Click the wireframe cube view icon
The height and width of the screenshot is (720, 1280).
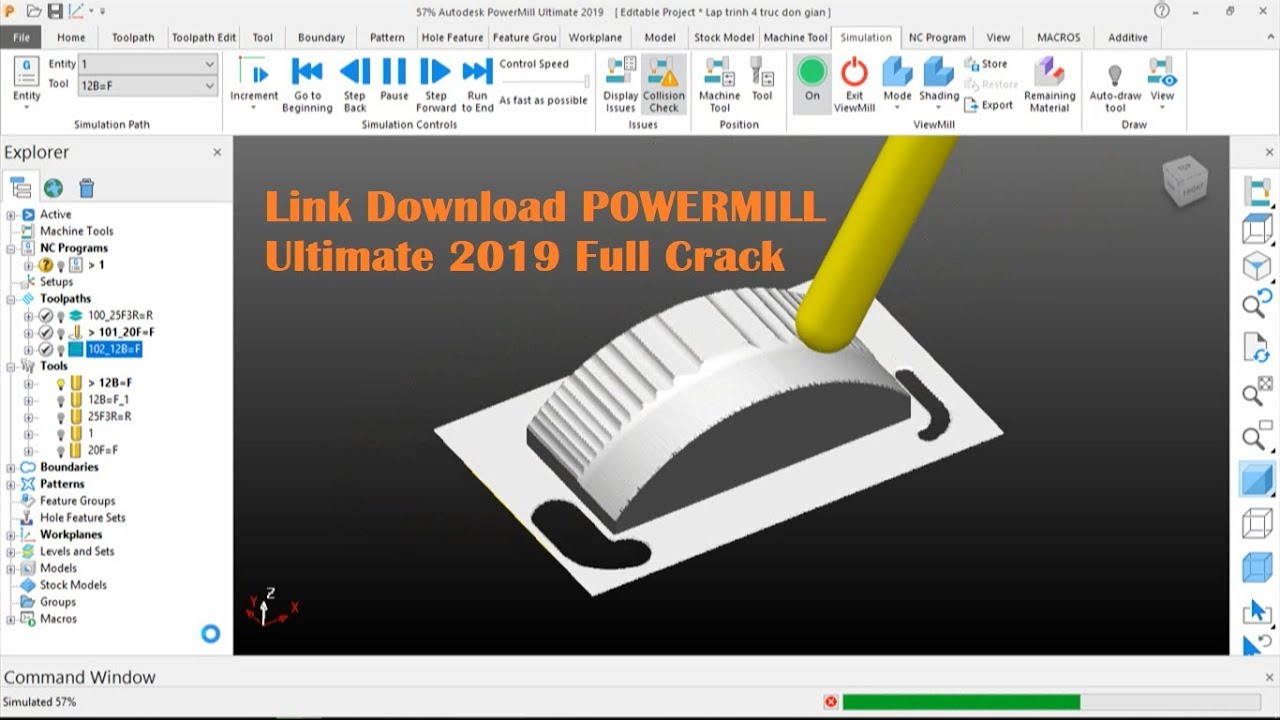pyautogui.click(x=1256, y=523)
